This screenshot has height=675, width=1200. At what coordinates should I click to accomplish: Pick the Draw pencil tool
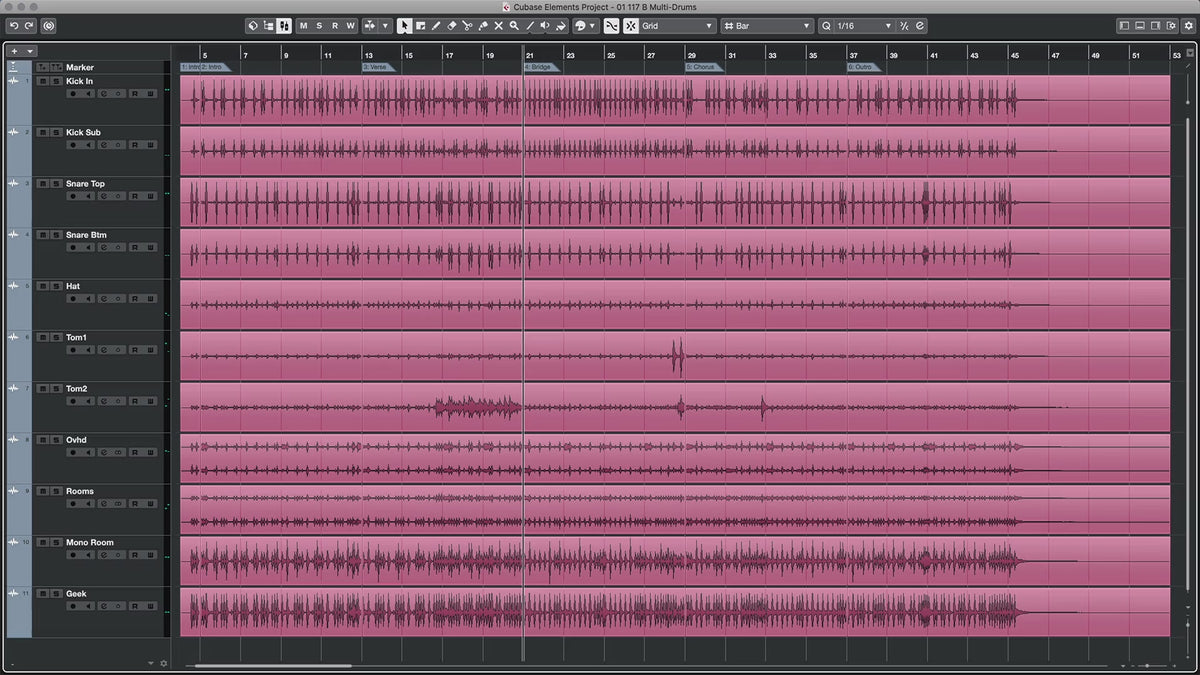point(436,26)
